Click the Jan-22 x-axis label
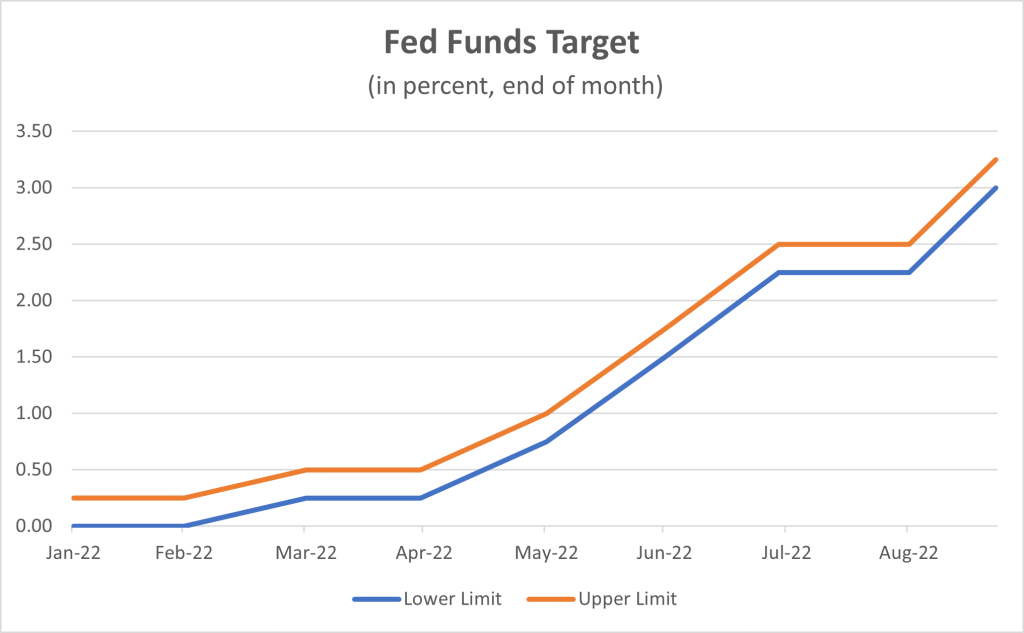 click(x=73, y=552)
